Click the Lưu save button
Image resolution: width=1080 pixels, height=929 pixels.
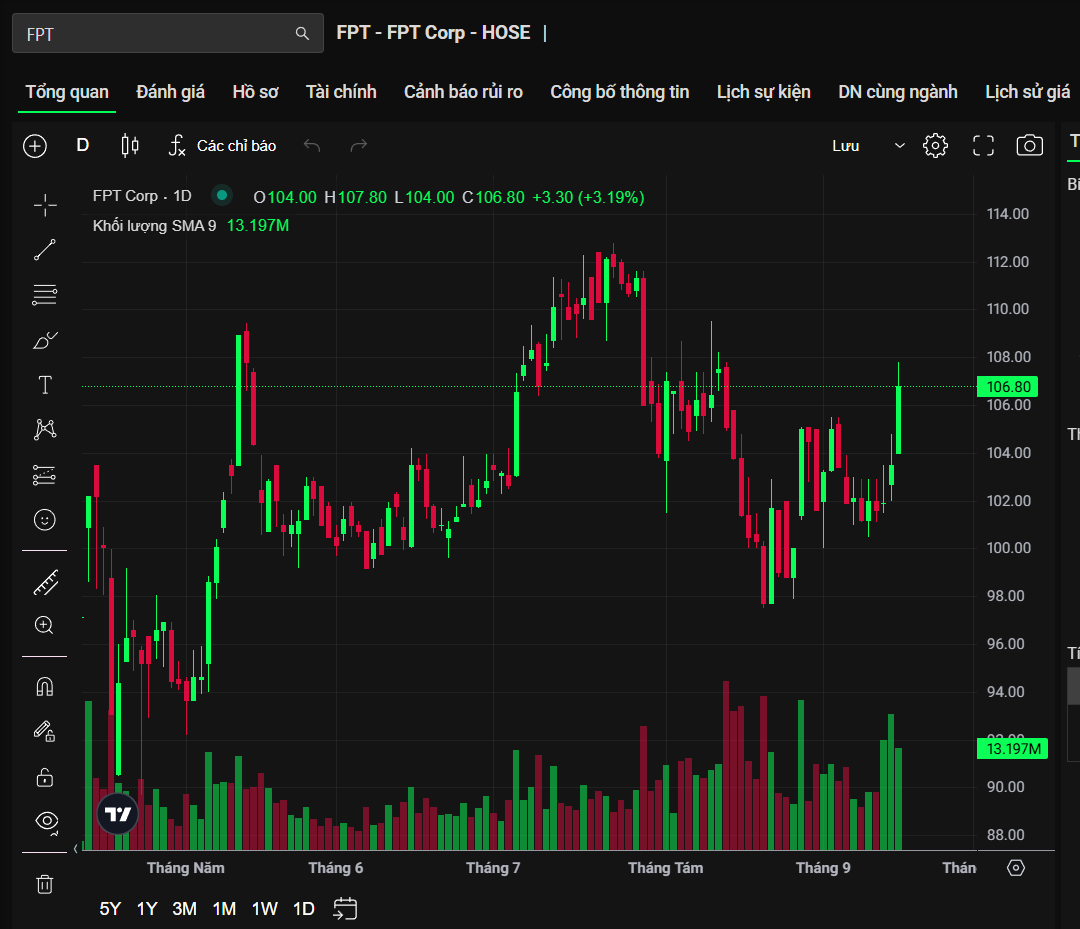tap(845, 146)
